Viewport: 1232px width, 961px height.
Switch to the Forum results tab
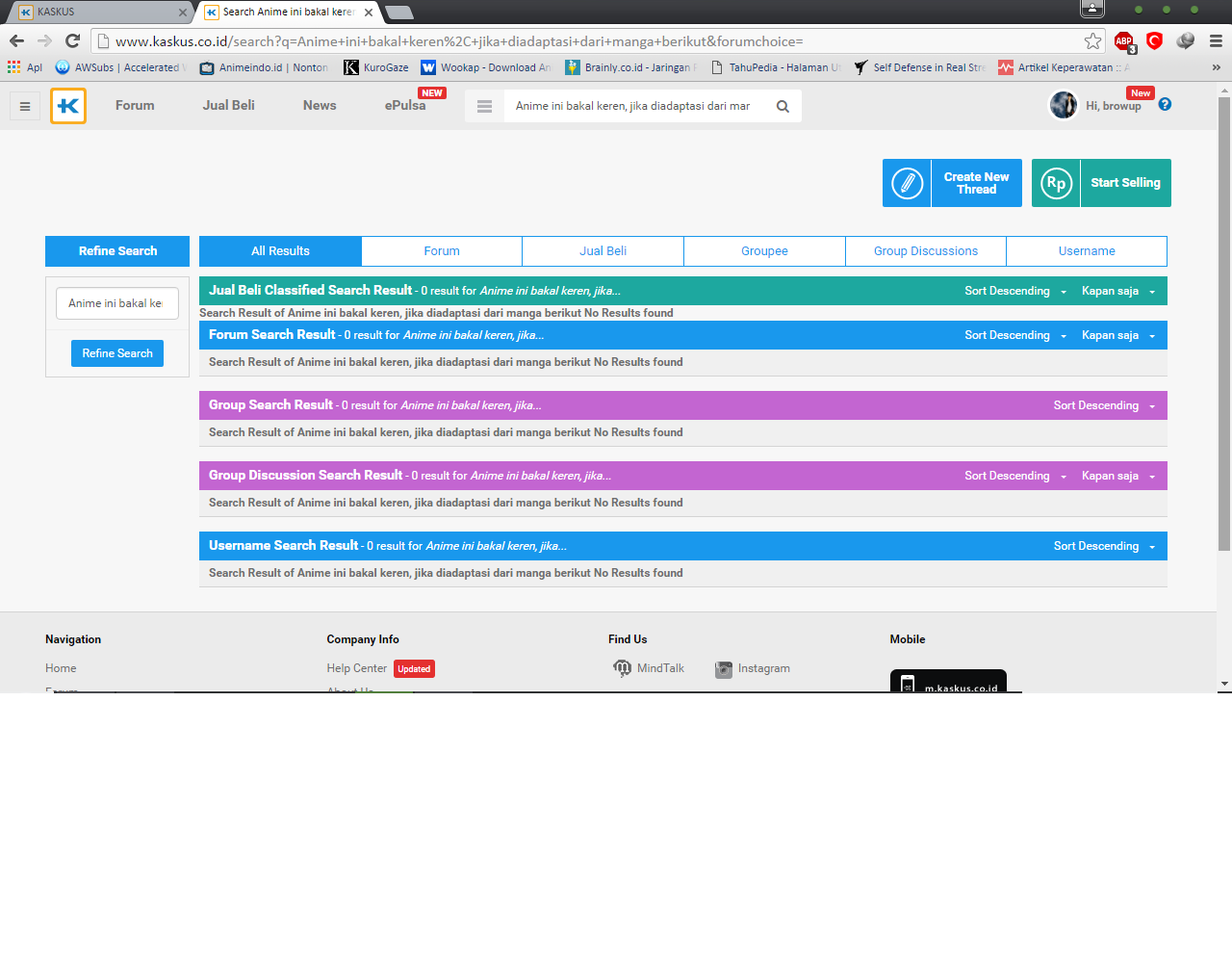[x=442, y=251]
